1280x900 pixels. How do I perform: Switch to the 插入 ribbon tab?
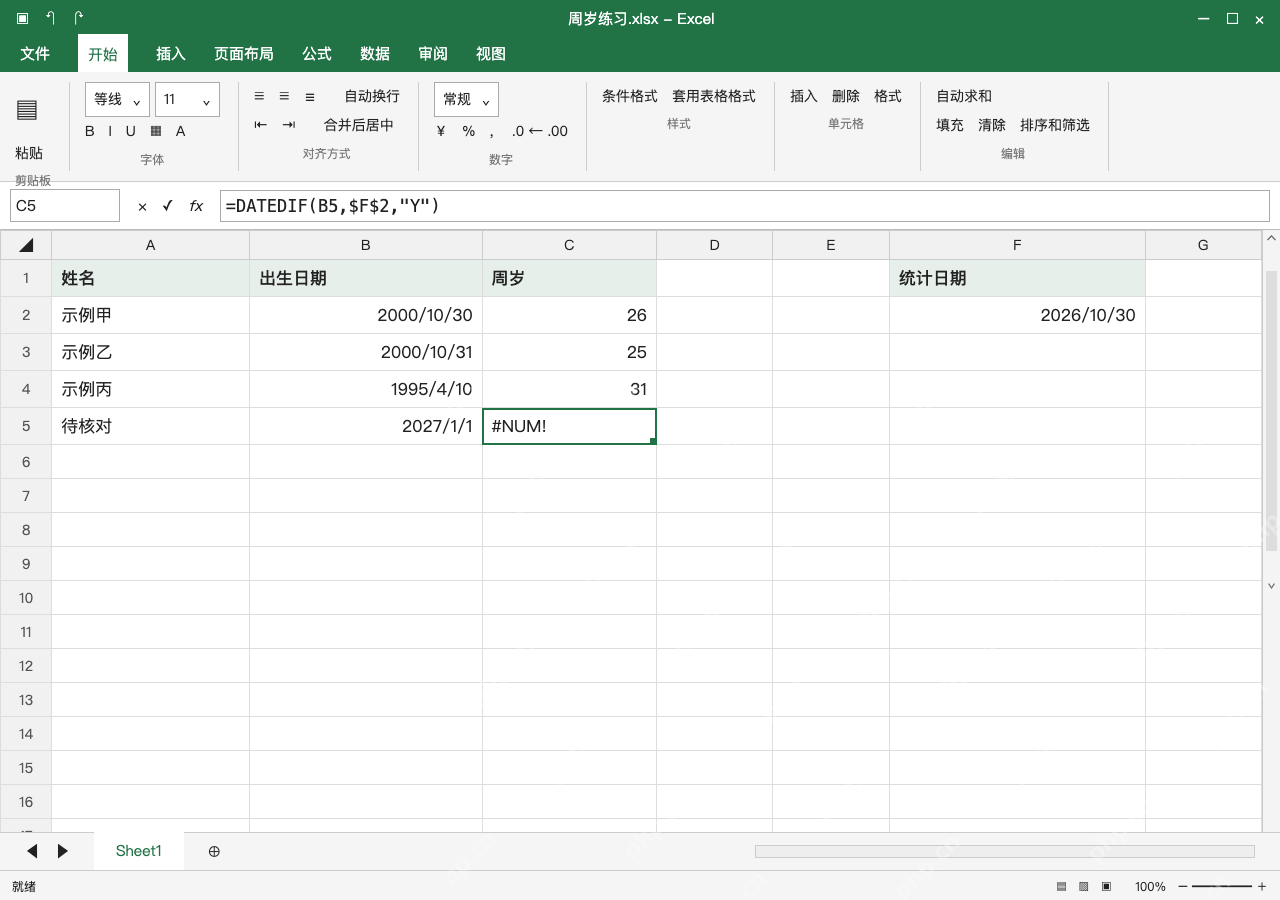point(171,54)
